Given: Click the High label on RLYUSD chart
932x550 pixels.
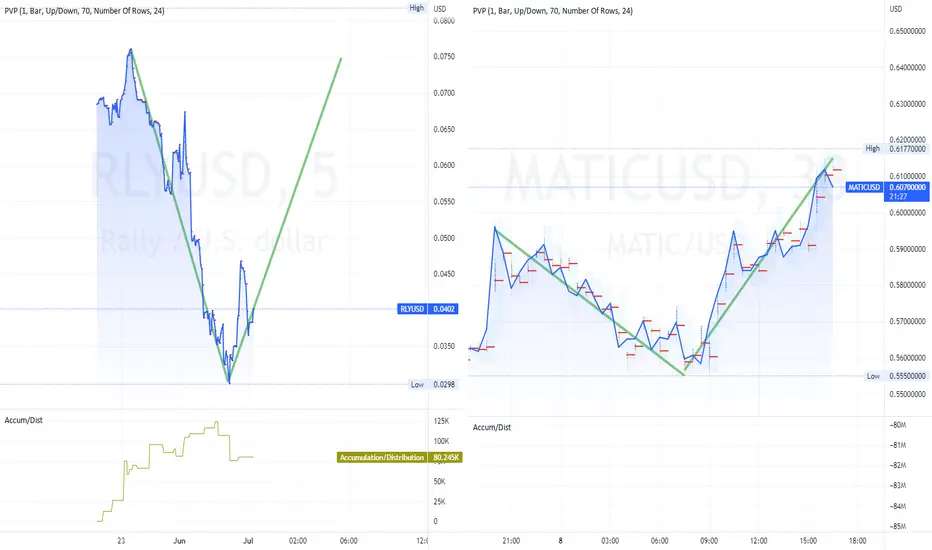Looking at the screenshot, I should [x=417, y=8].
